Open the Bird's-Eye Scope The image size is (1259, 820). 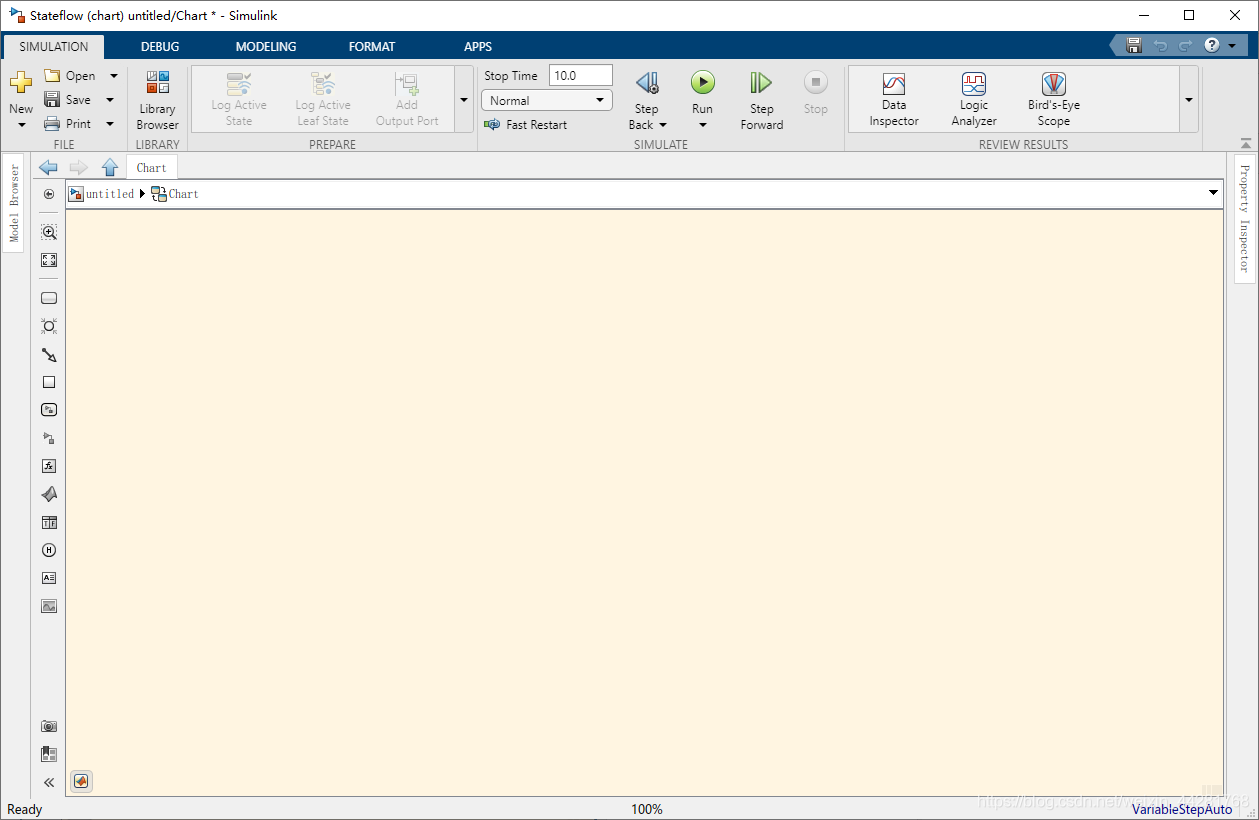pyautogui.click(x=1054, y=100)
